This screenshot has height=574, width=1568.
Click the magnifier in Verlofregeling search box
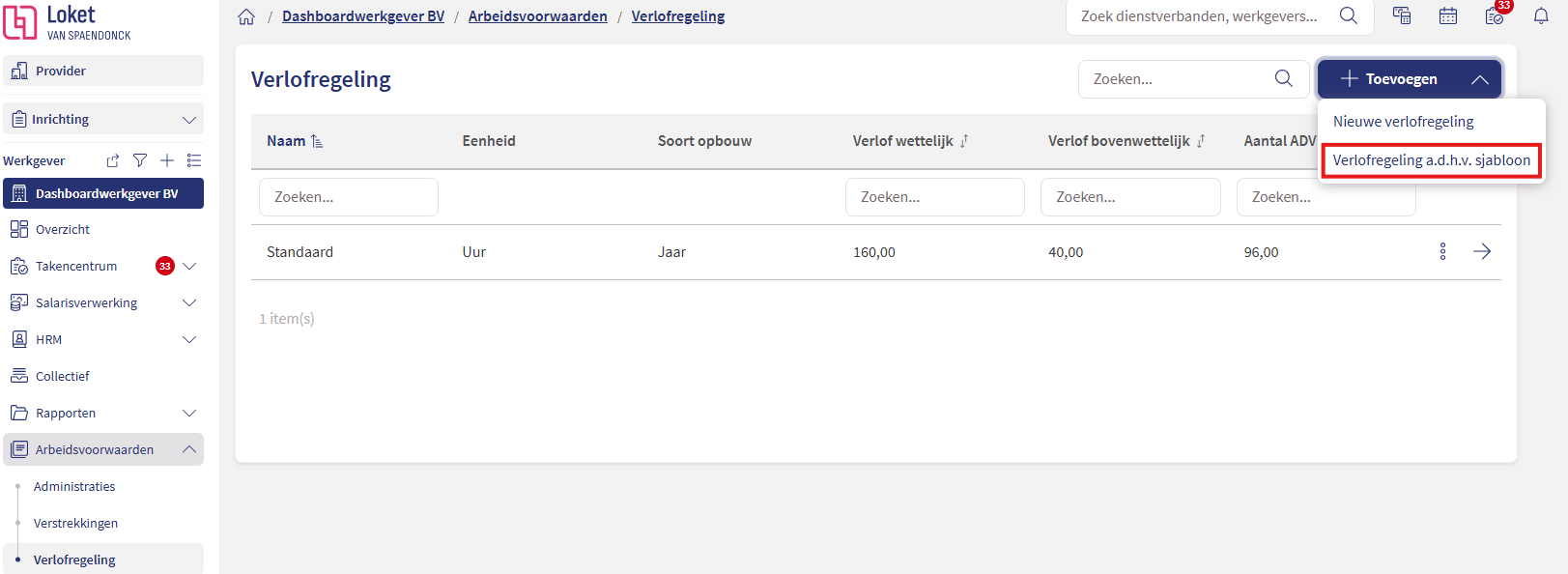1283,78
